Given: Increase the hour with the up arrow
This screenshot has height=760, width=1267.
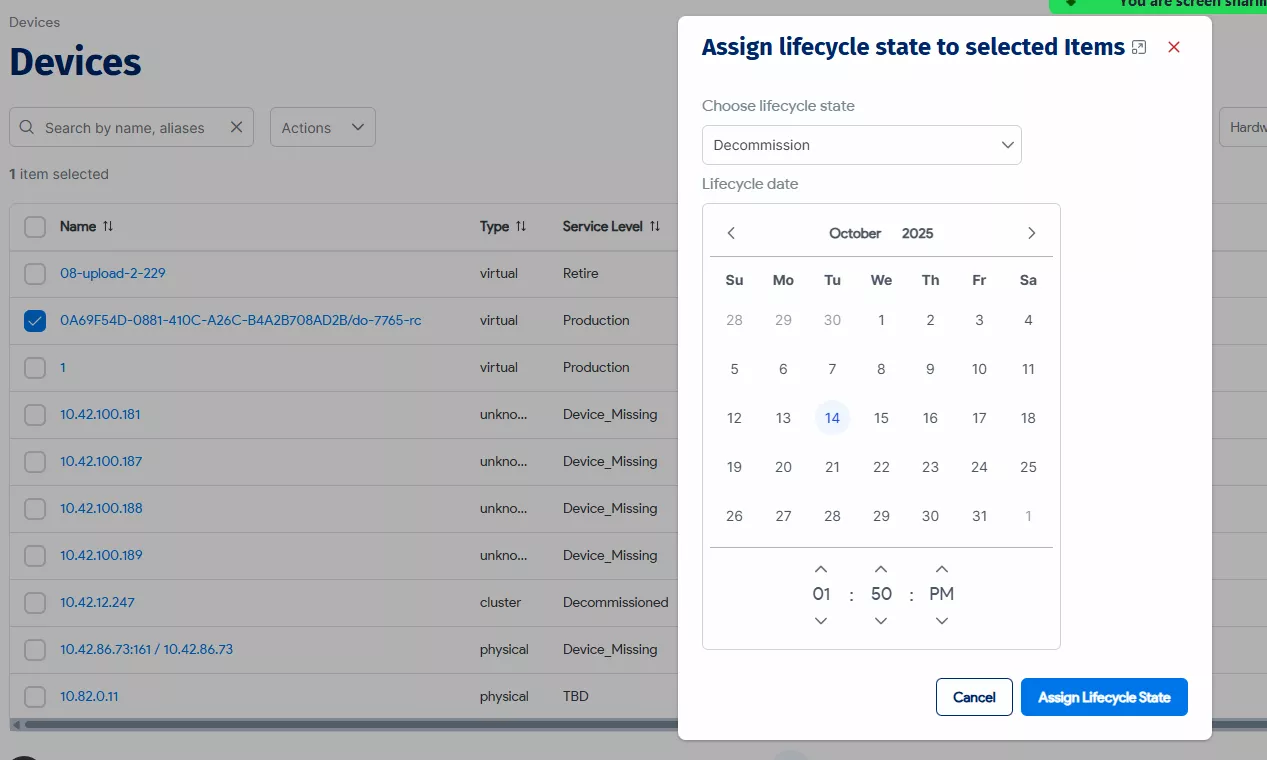Looking at the screenshot, I should pyautogui.click(x=821, y=569).
